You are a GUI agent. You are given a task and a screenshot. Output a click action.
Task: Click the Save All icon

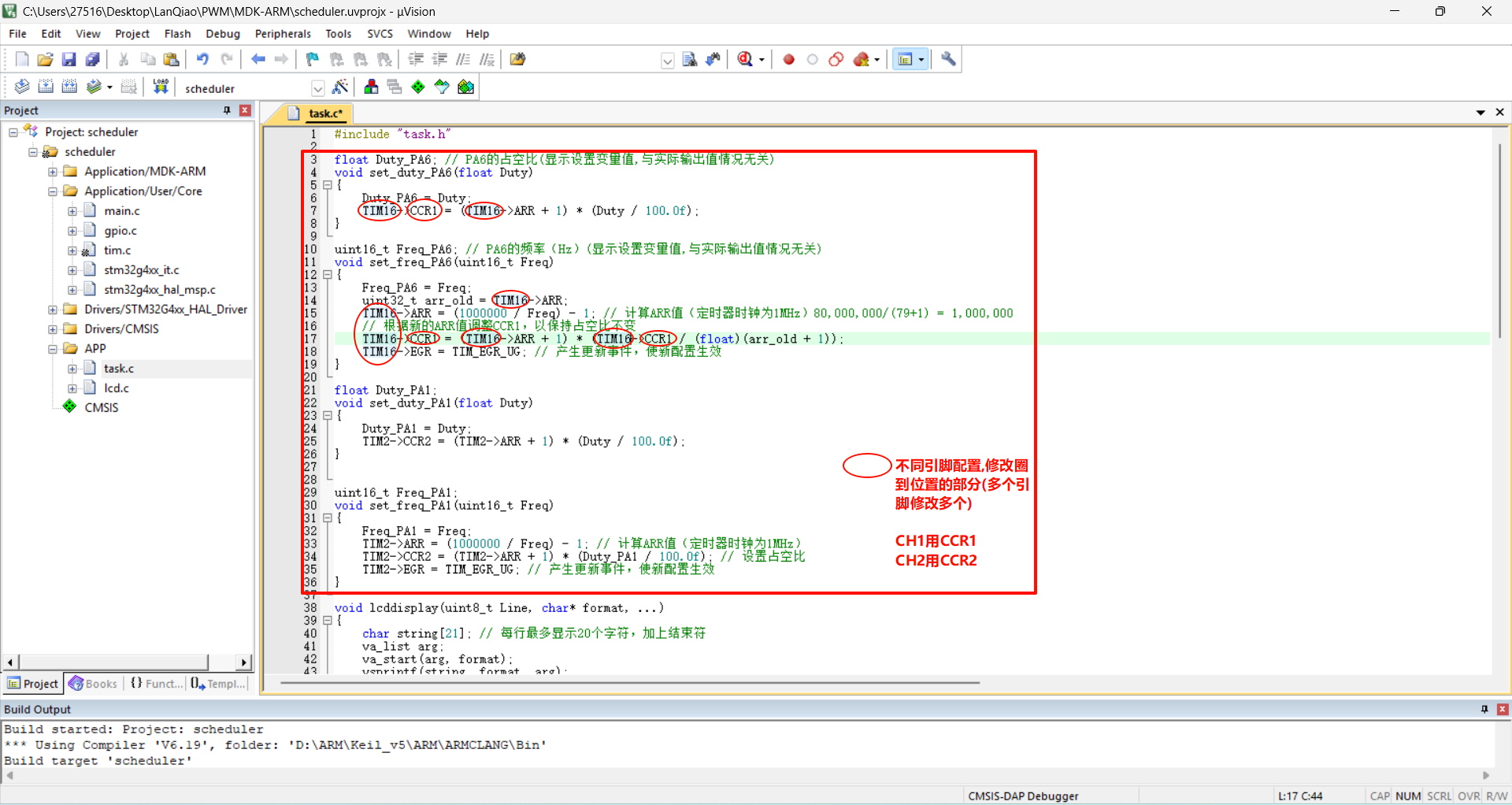[x=93, y=59]
